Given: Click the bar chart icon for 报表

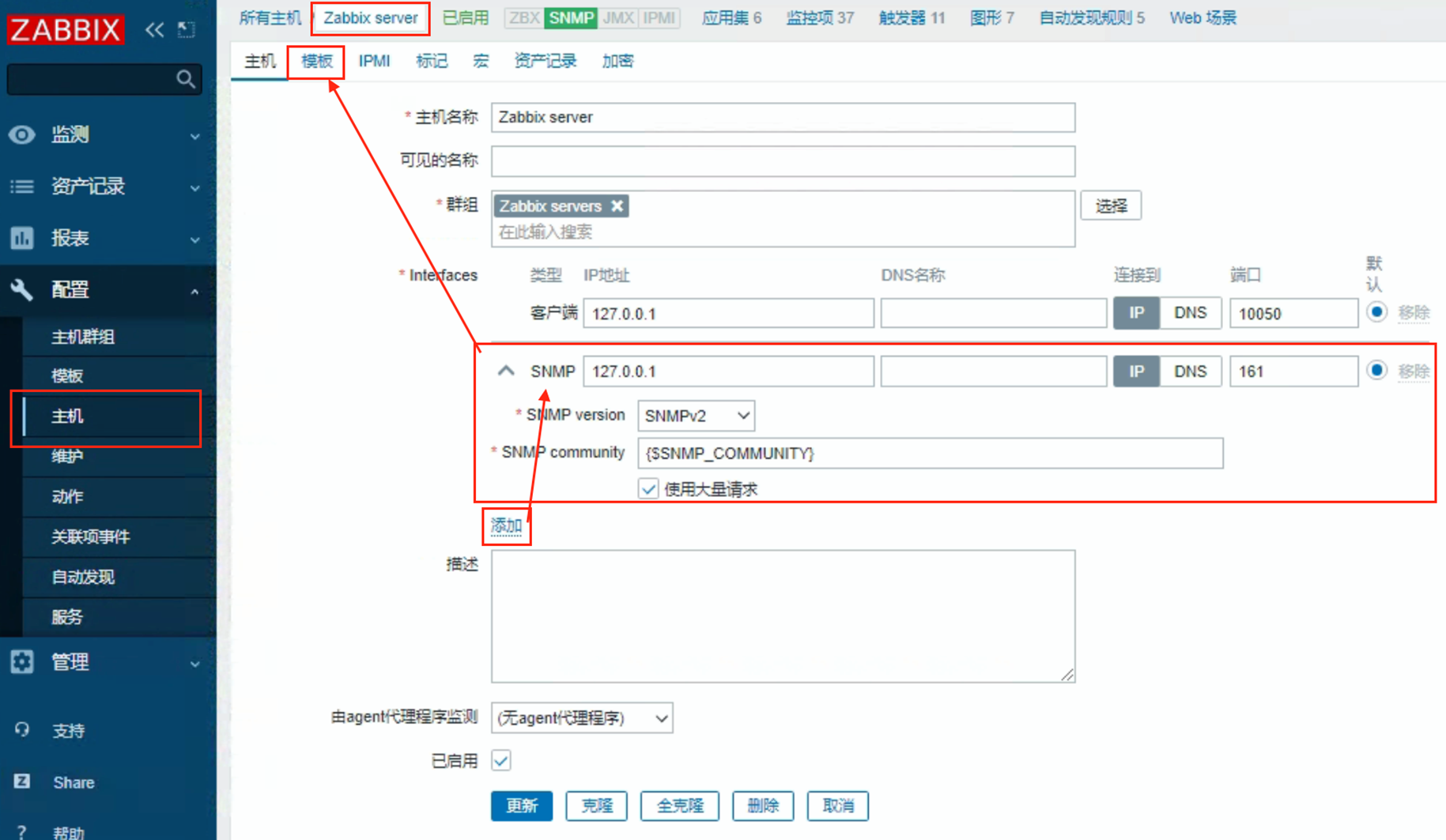Looking at the screenshot, I should 22,238.
